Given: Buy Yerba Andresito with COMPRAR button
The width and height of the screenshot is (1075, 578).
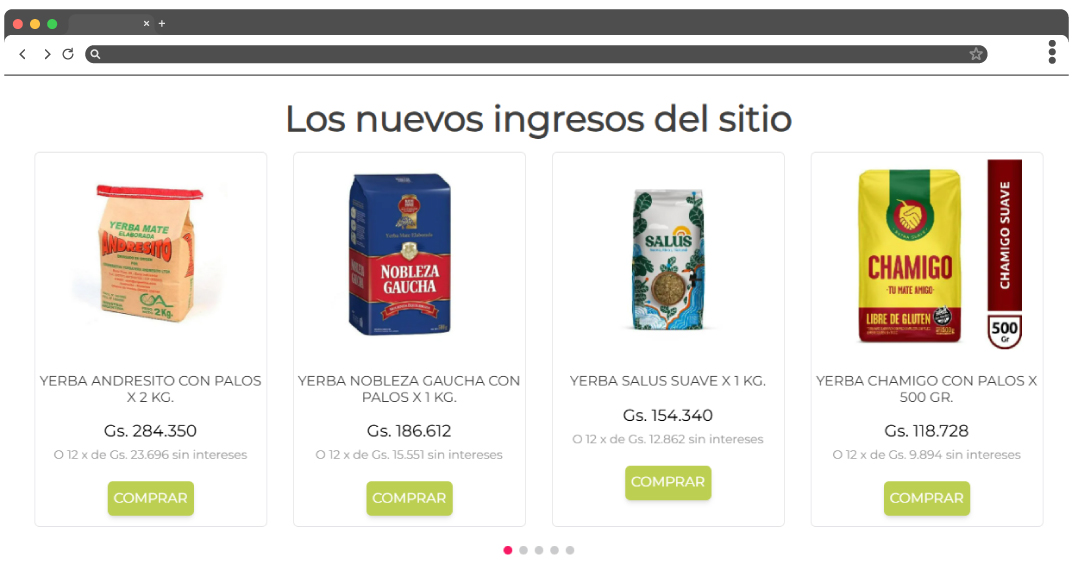Looking at the screenshot, I should click(x=150, y=498).
